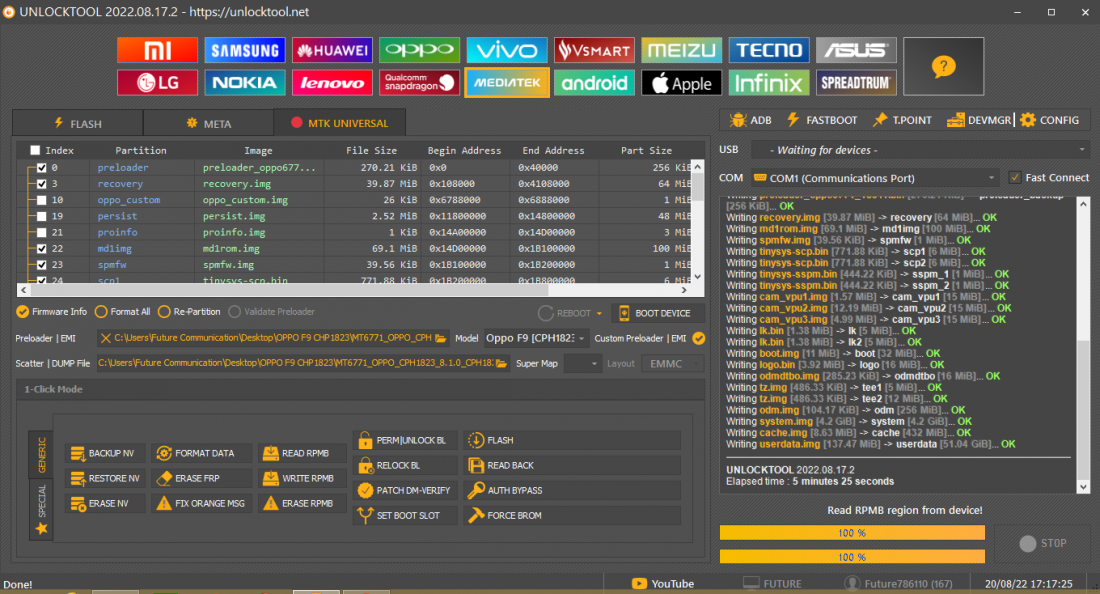
Task: Open the Super Map dropdown
Action: [582, 363]
